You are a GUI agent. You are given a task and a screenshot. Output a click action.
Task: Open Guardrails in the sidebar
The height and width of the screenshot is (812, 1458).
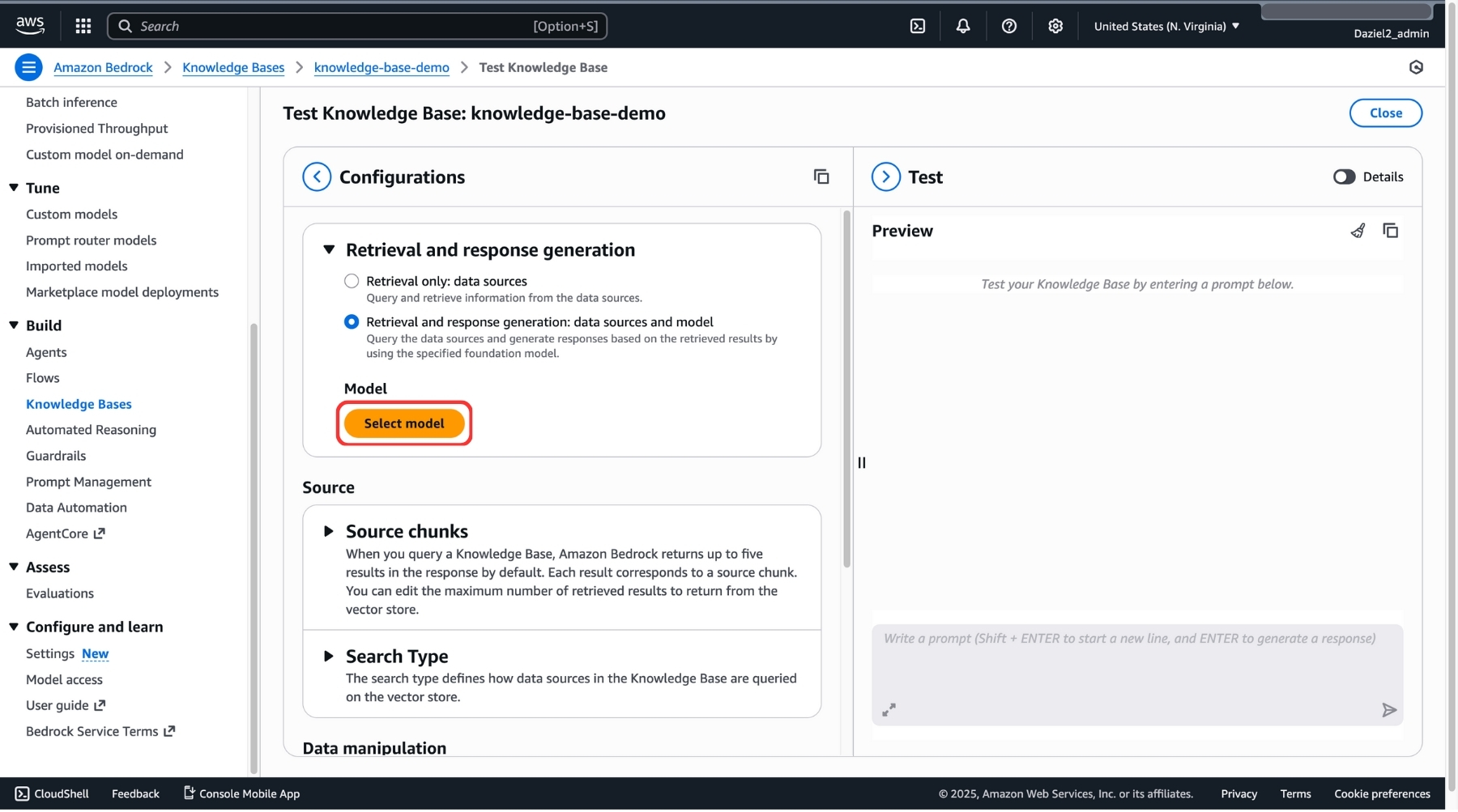56,457
